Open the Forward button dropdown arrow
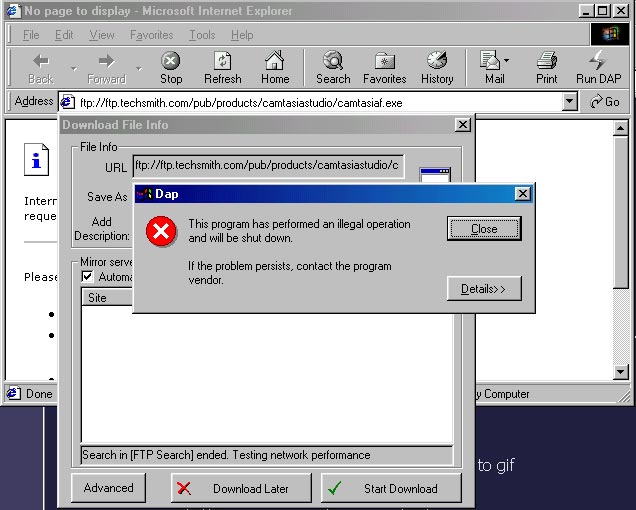 (139, 68)
